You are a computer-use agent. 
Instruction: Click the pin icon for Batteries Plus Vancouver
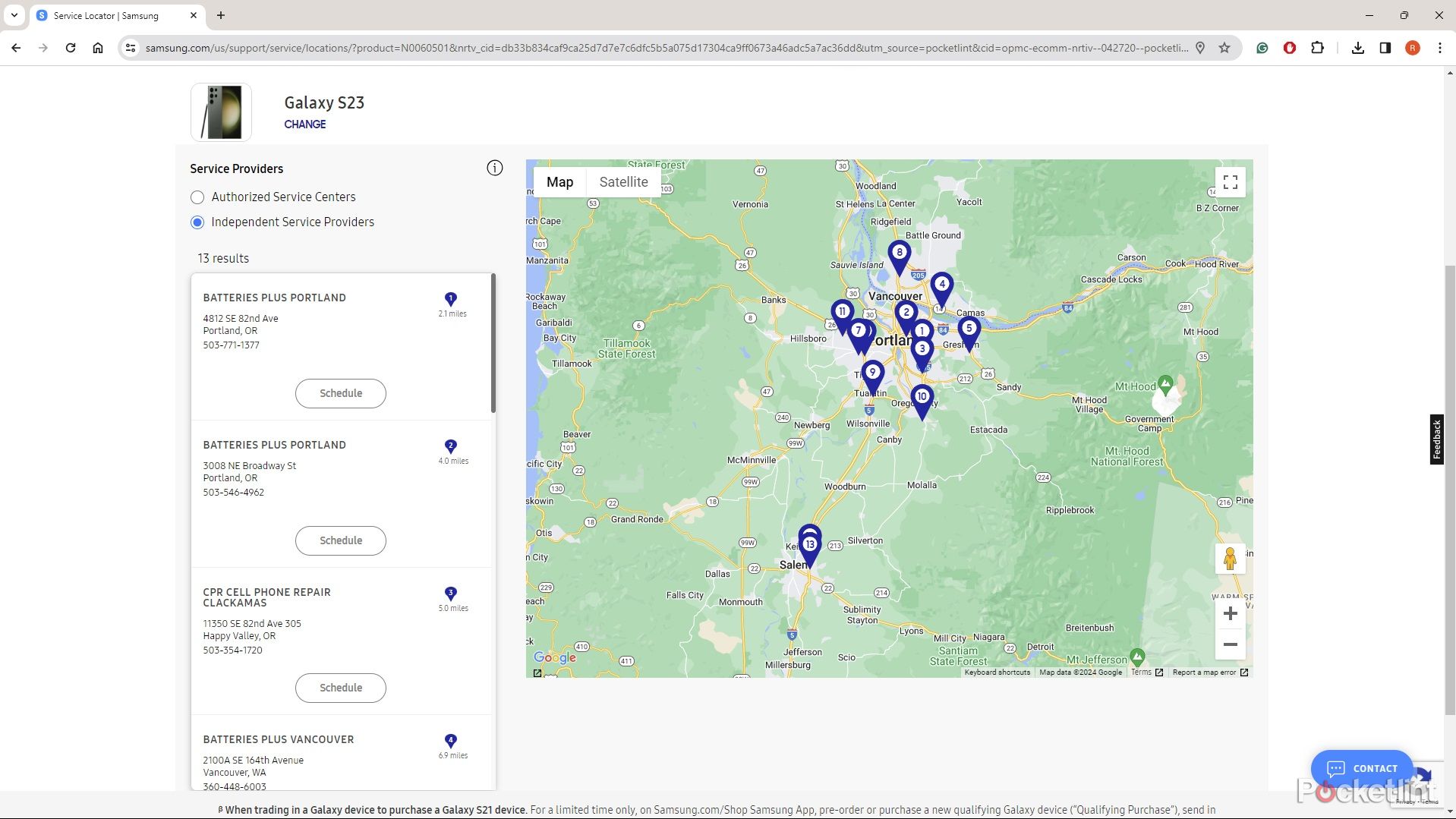tap(450, 741)
